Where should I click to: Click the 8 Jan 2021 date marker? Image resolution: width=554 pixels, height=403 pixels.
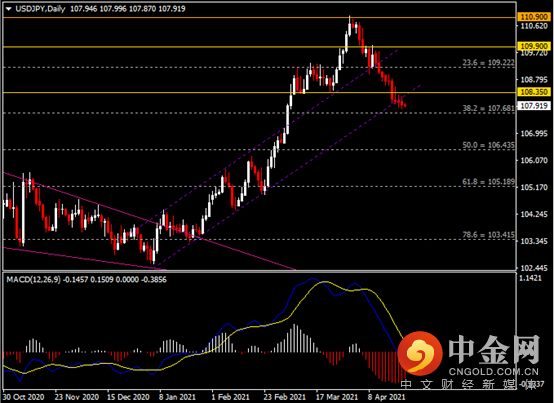pyautogui.click(x=177, y=397)
